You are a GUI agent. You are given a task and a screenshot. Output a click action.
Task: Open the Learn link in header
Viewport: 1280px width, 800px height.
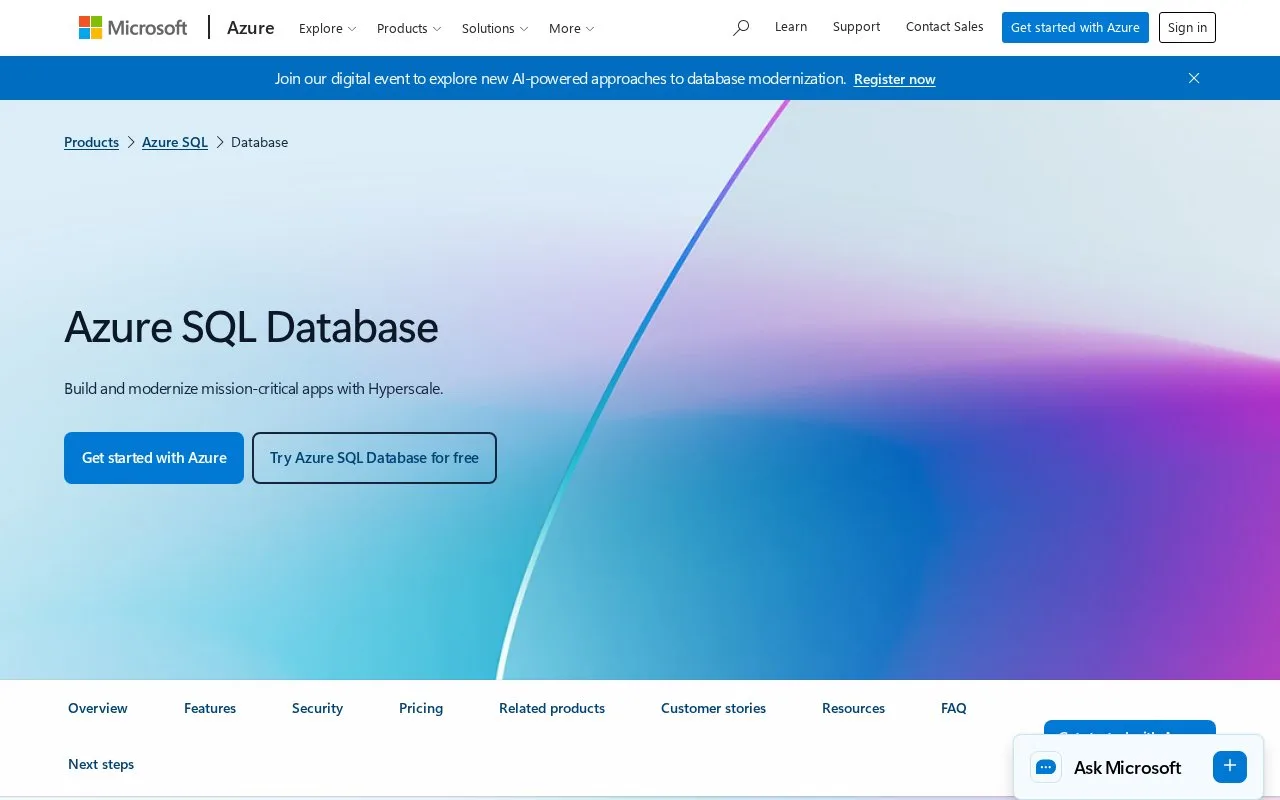click(791, 27)
